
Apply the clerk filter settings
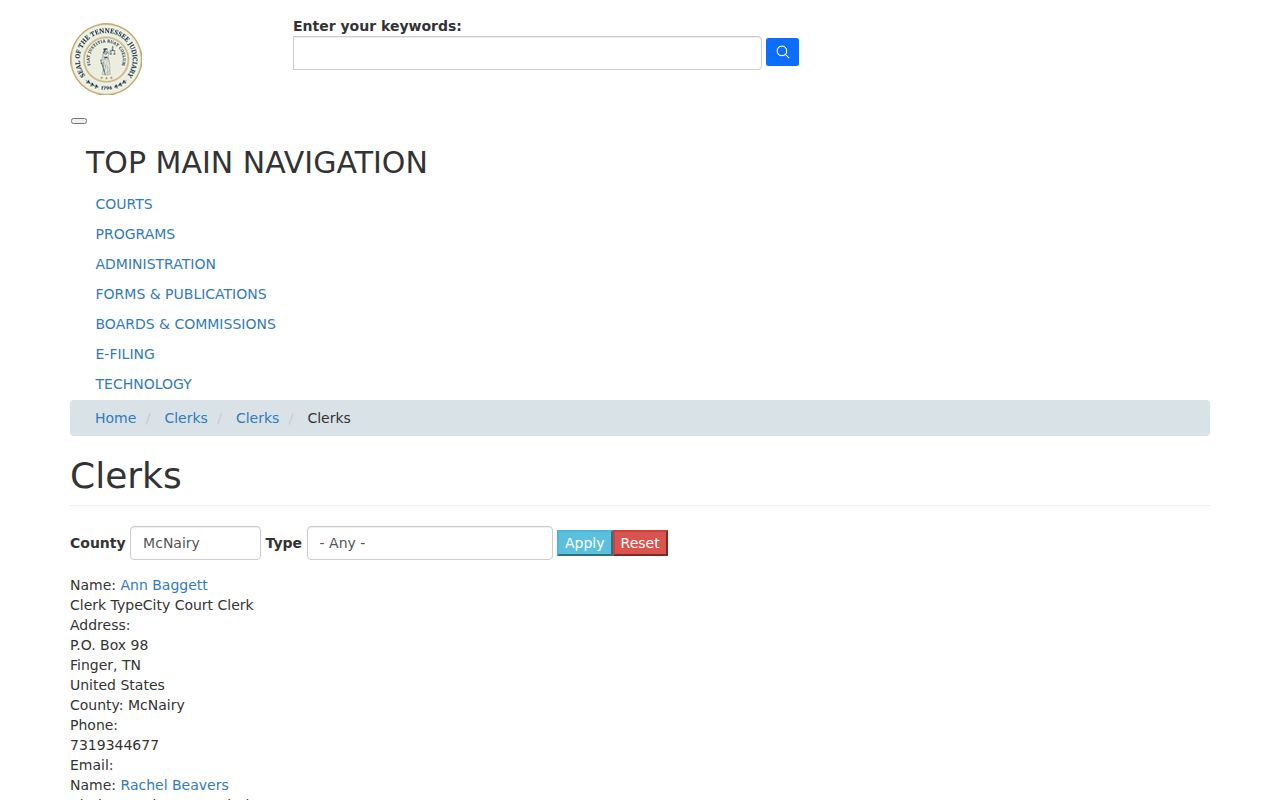tap(584, 543)
